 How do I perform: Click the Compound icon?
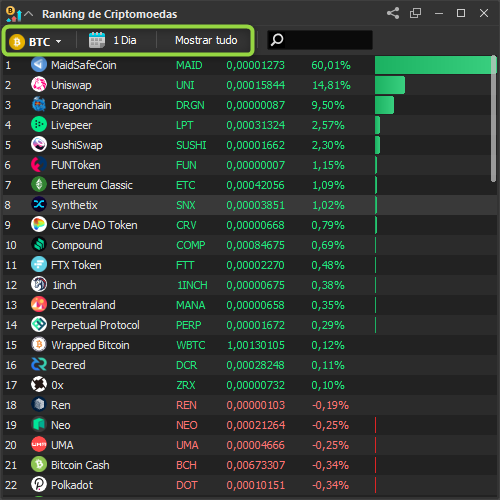tap(39, 245)
